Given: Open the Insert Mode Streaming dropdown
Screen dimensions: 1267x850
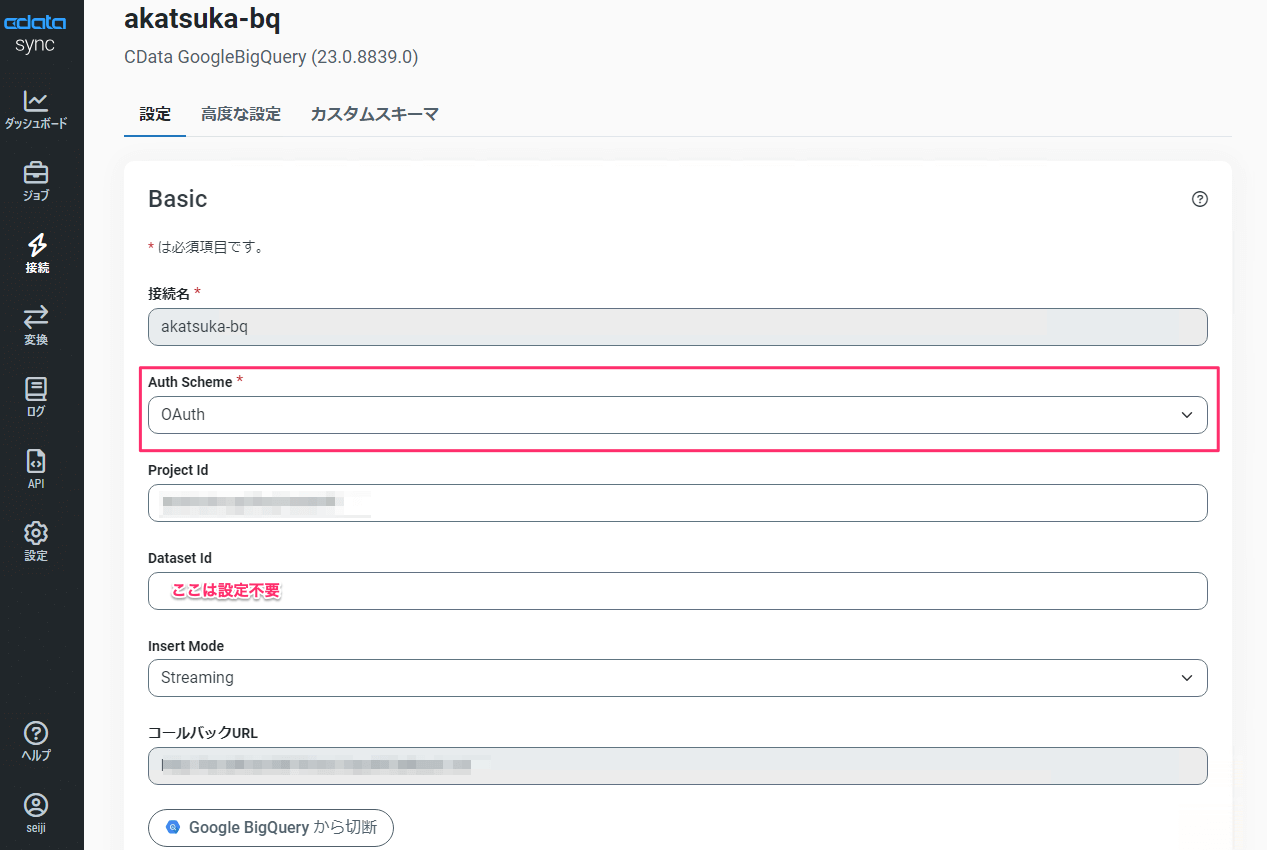Looking at the screenshot, I should pos(677,678).
